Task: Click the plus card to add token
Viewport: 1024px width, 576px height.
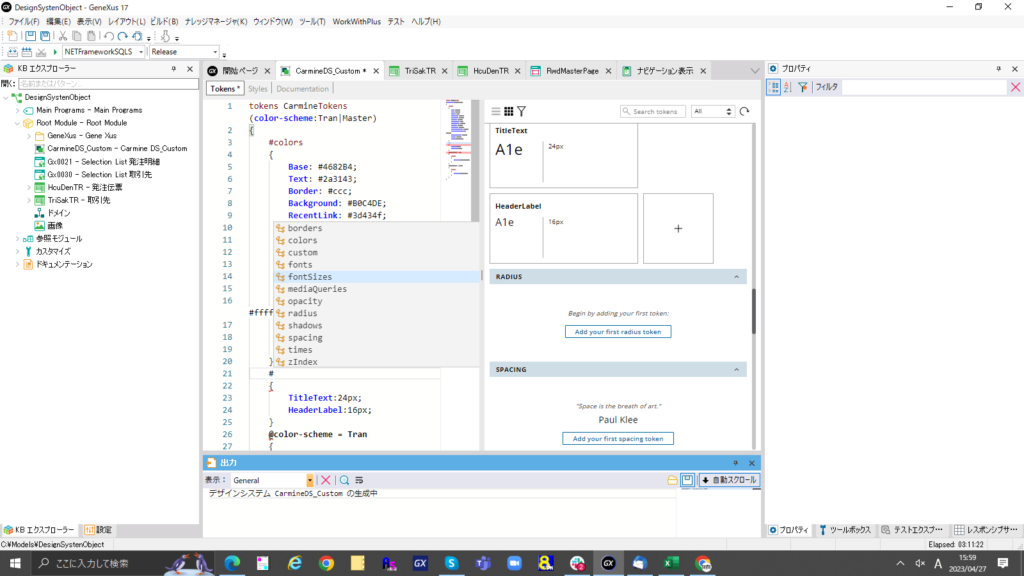Action: (x=678, y=229)
